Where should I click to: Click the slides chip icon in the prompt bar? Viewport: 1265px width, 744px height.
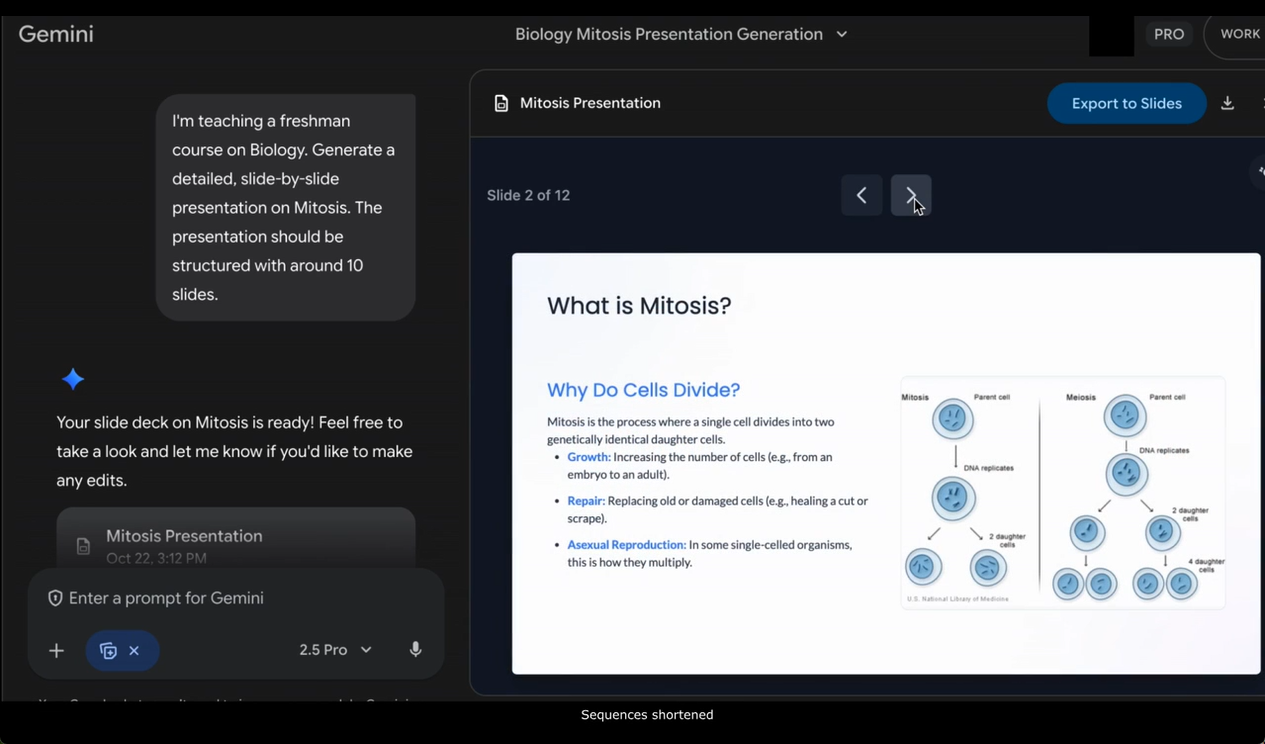click(108, 650)
